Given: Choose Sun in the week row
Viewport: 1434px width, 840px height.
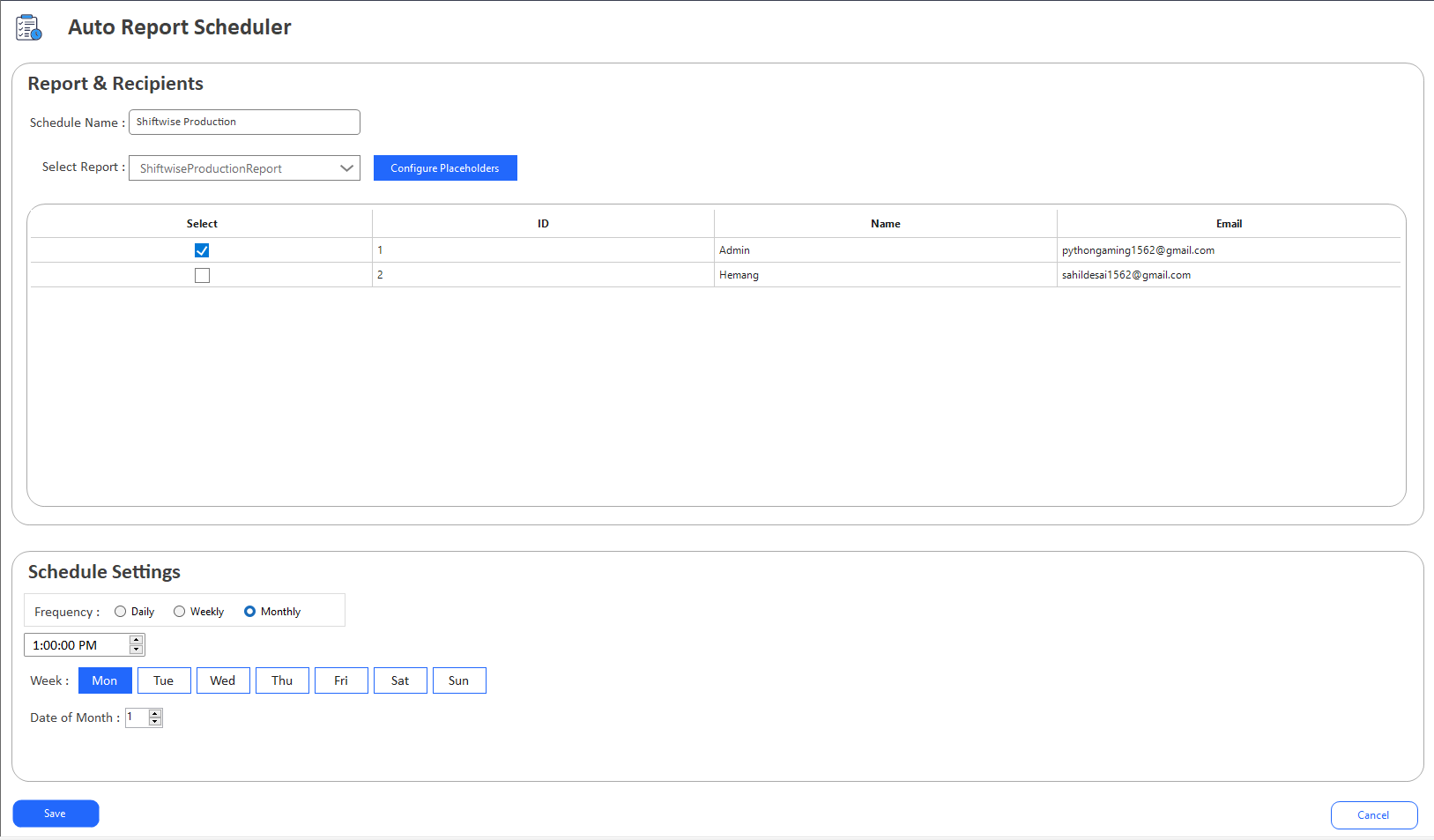Looking at the screenshot, I should click(459, 680).
